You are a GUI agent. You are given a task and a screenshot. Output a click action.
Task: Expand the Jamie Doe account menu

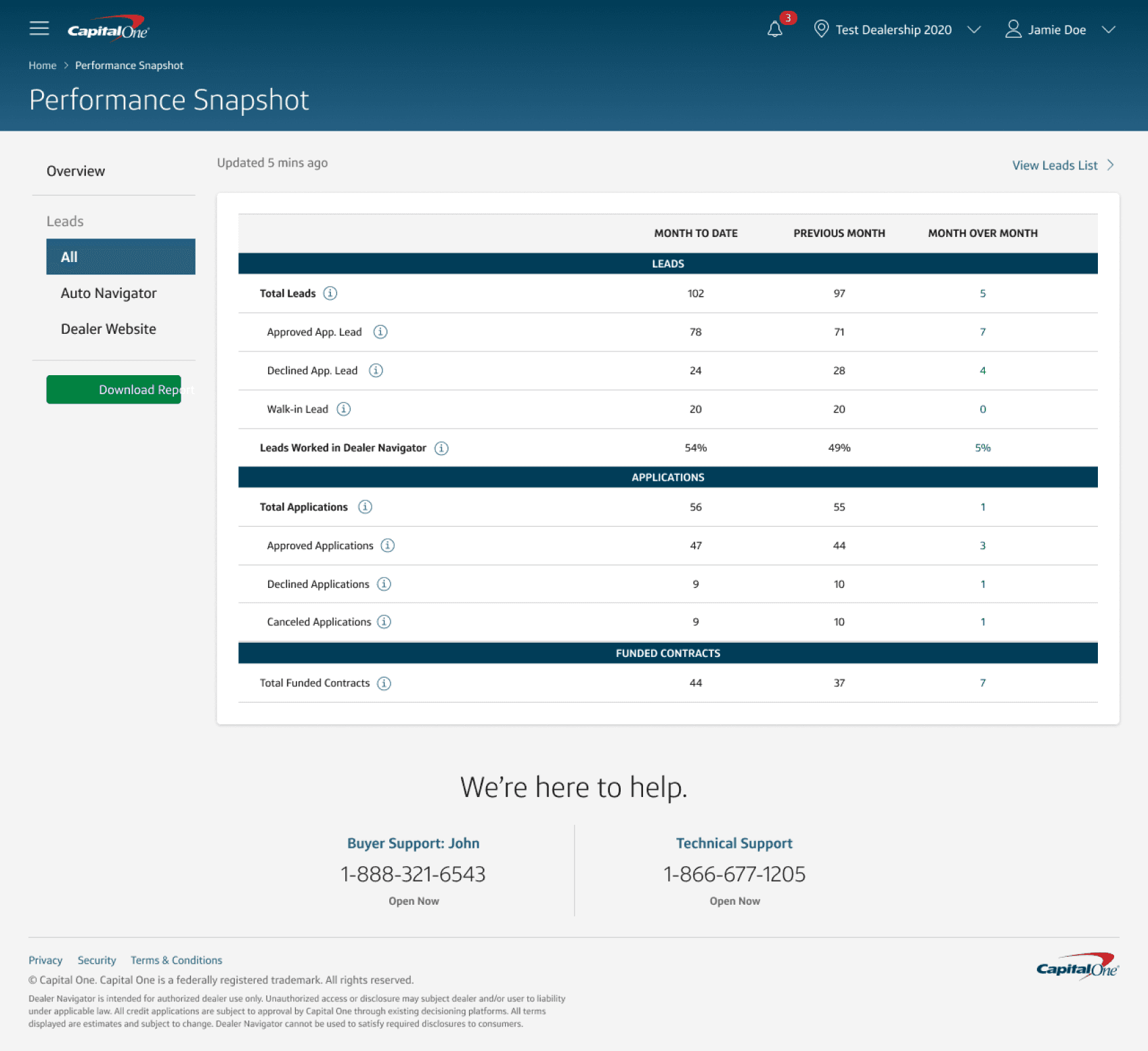click(1109, 30)
